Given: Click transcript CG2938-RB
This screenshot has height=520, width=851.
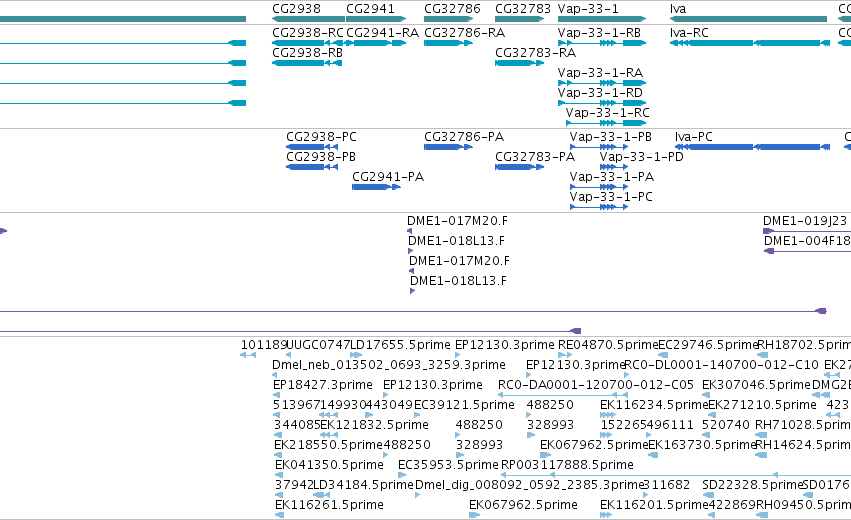Looking at the screenshot, I should tap(307, 53).
